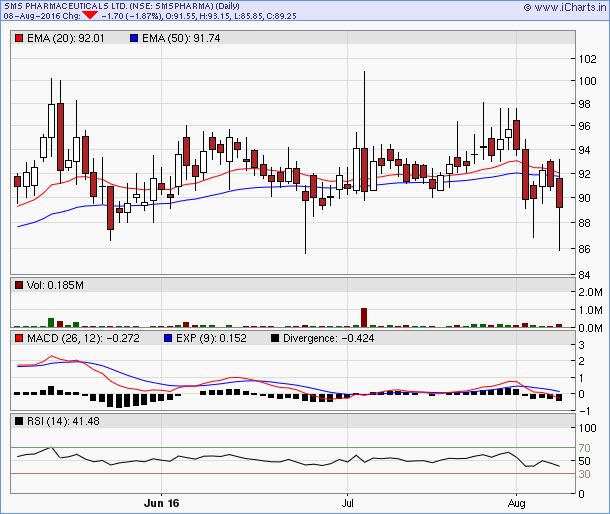610x514 pixels.
Task: Click the 88 price axis label
Action: [584, 223]
